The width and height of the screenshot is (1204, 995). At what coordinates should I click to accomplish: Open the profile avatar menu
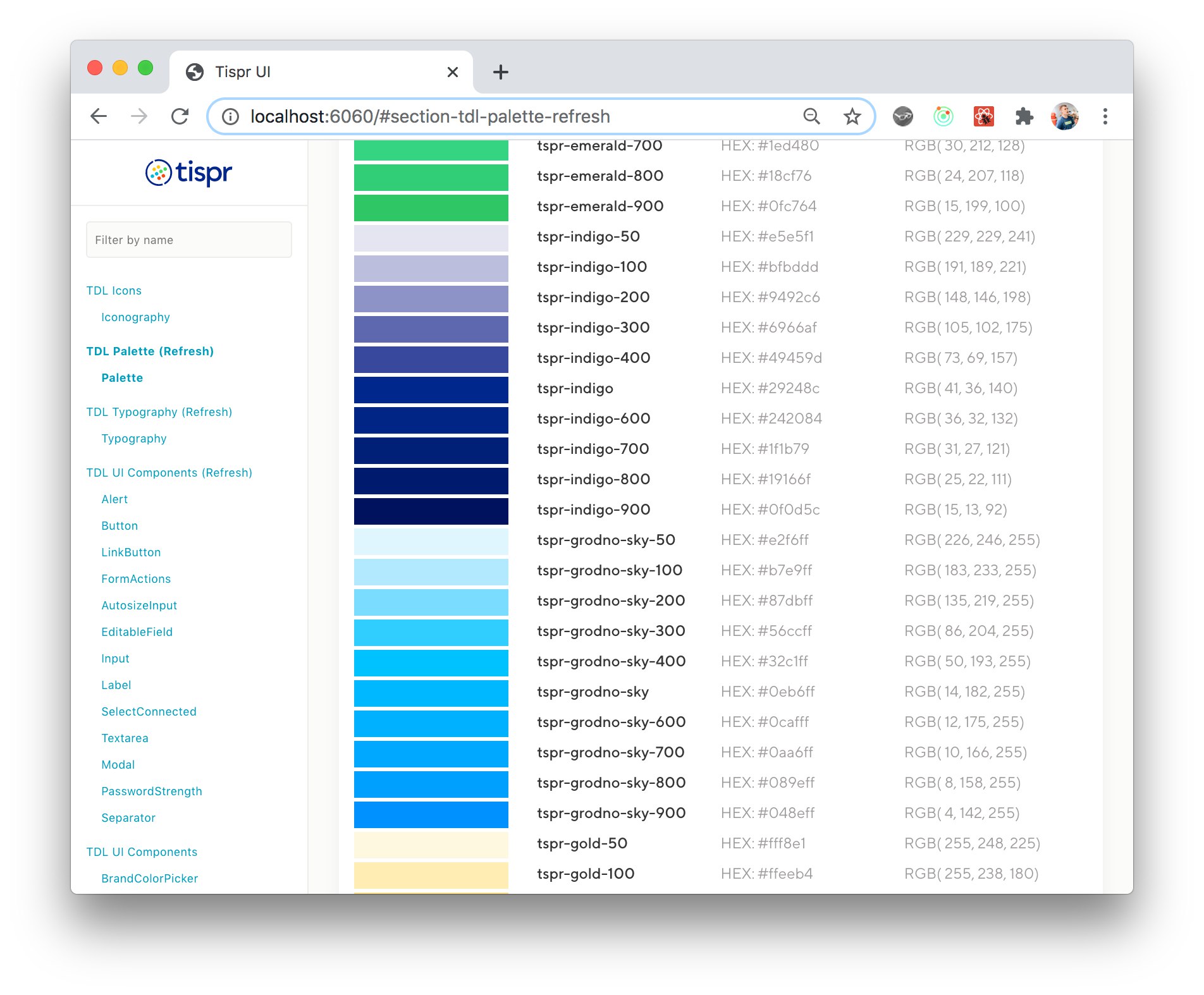tap(1064, 116)
